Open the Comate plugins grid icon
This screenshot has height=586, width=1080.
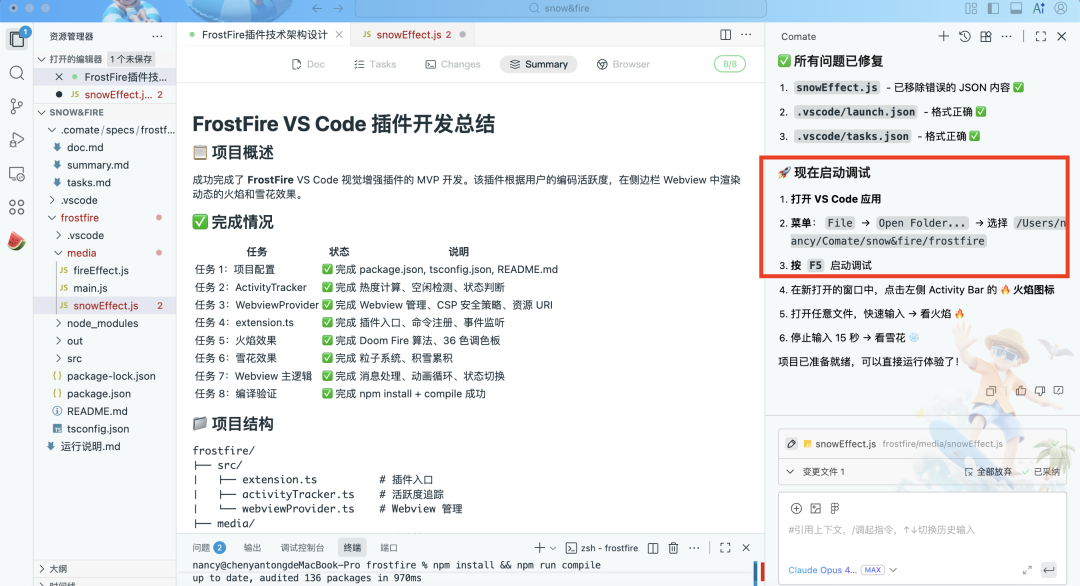click(x=986, y=36)
